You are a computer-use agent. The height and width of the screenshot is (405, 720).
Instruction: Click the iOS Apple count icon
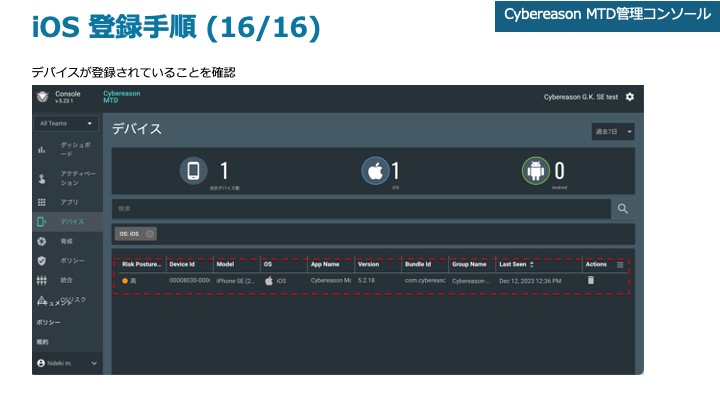pos(375,171)
